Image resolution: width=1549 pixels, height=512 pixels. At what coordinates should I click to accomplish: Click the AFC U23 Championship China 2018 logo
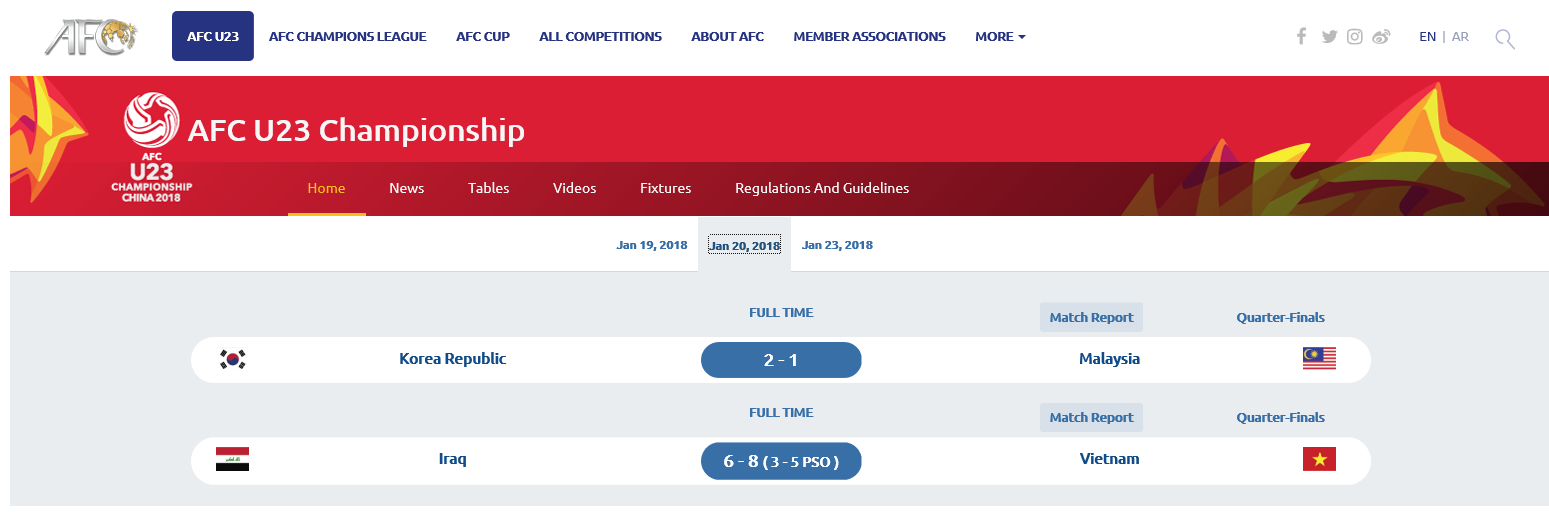[152, 148]
